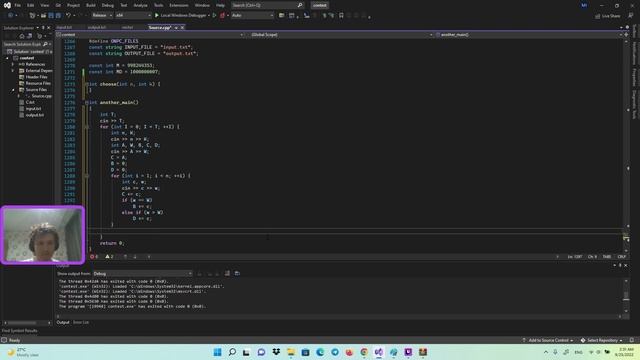640x360 pixels.
Task: Toggle the bookmark toolbar icon
Action: click(341, 16)
